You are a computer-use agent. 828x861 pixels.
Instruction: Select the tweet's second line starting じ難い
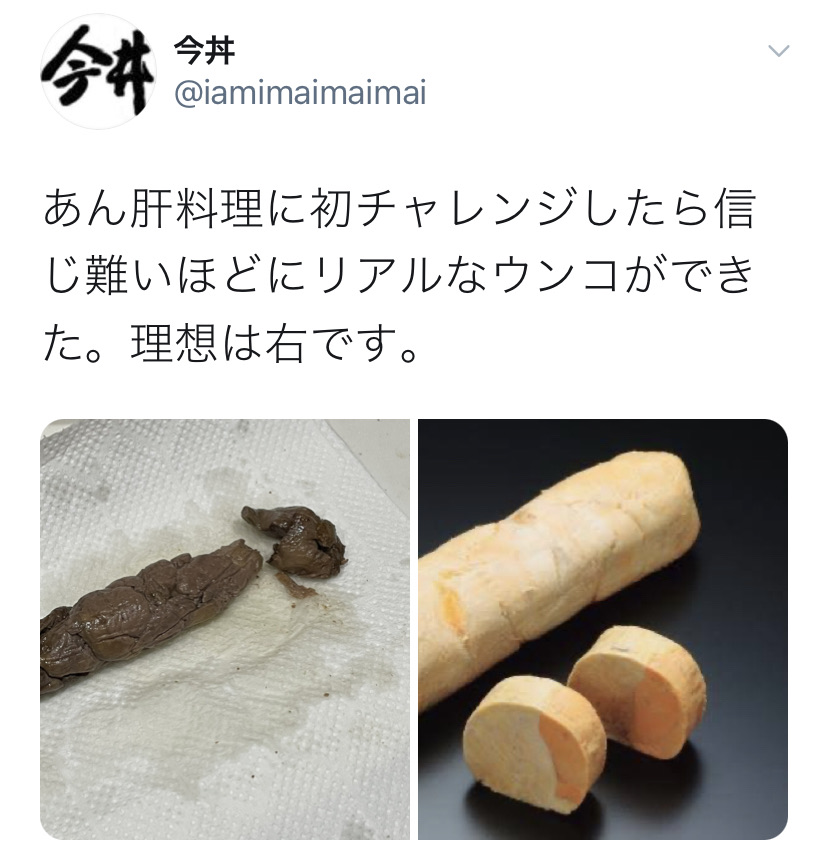coord(400,276)
